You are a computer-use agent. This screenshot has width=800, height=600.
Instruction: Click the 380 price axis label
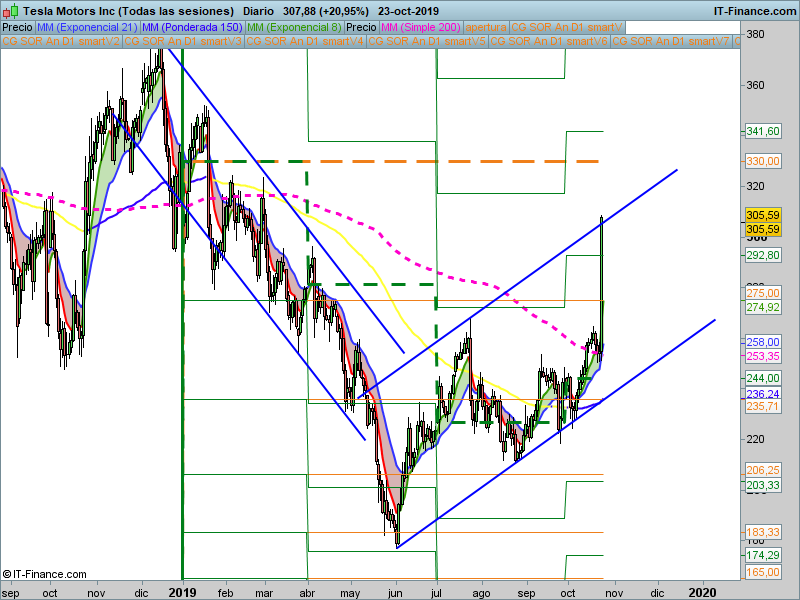tap(755, 35)
